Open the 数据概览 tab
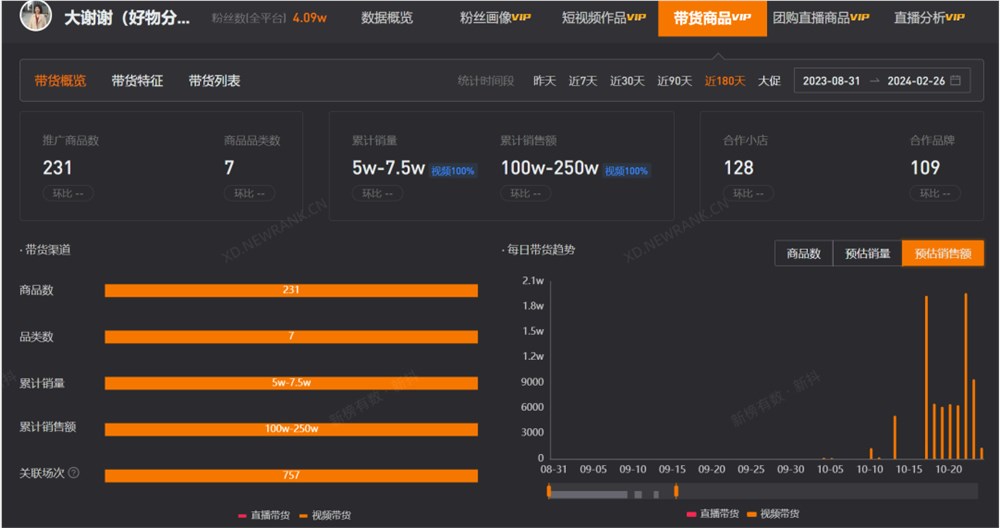1000x528 pixels. (x=386, y=18)
